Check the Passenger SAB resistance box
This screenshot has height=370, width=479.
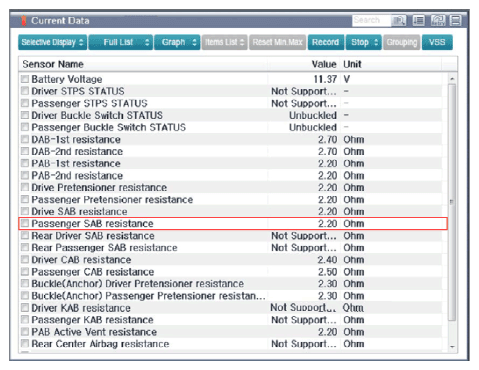pos(25,223)
